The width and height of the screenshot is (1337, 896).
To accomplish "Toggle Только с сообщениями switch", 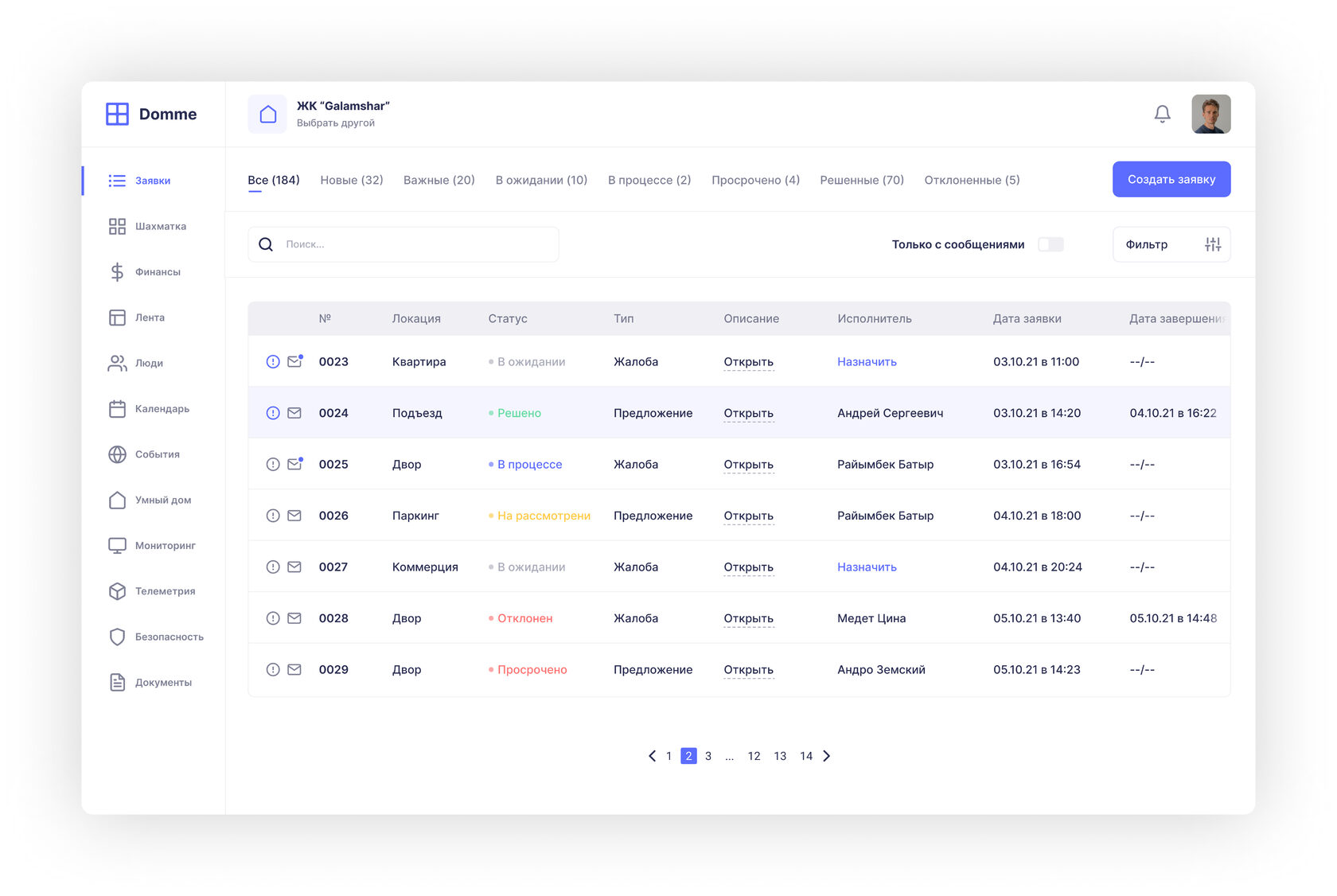I will pos(1050,244).
